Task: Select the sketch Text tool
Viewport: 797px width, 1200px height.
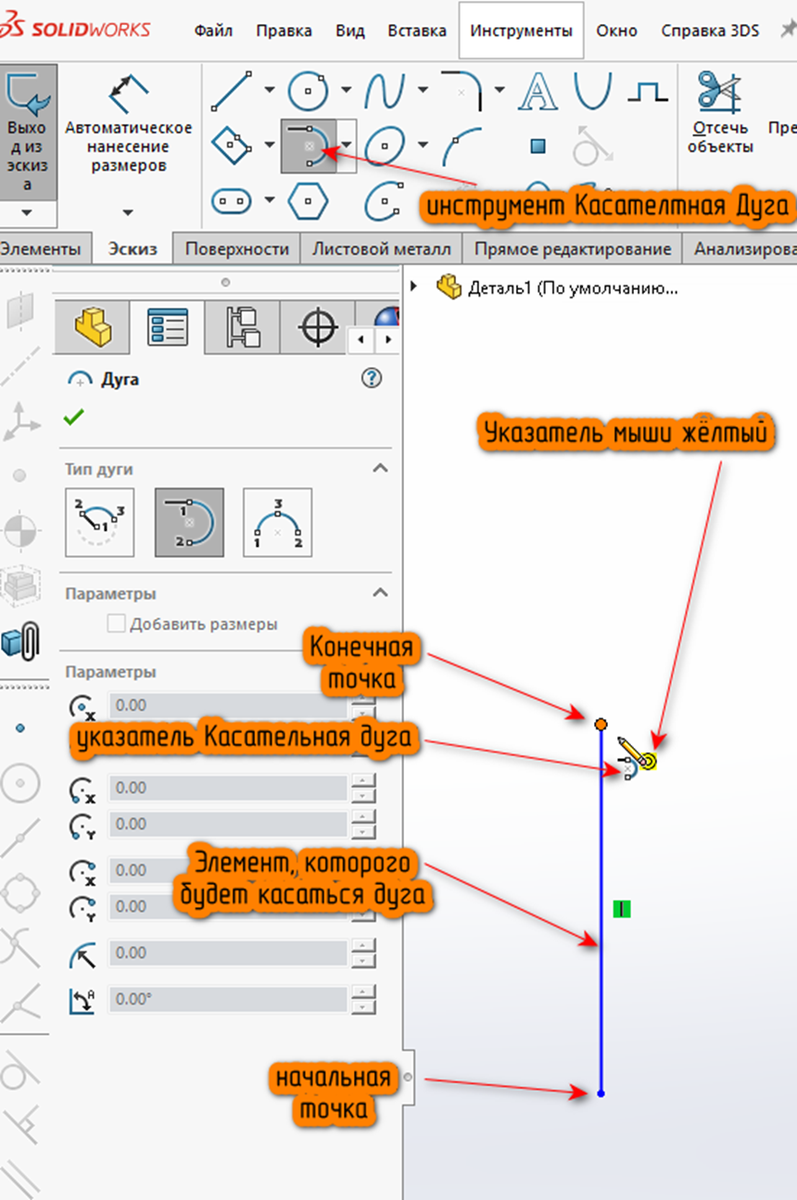Action: pos(540,92)
